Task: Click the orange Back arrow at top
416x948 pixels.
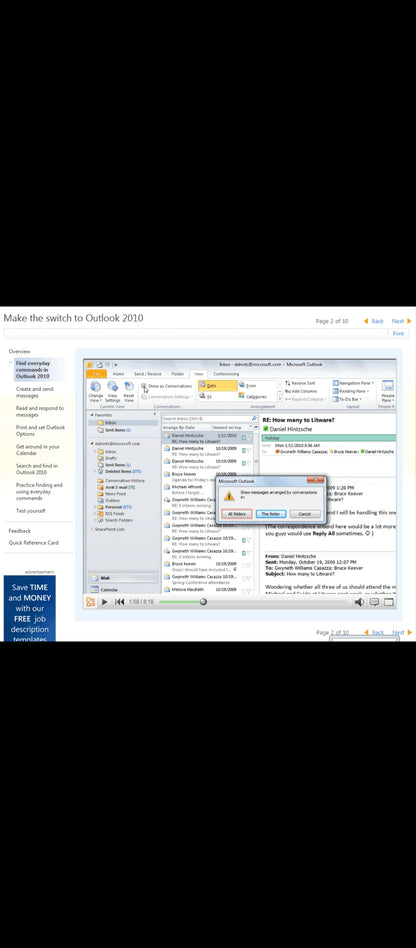Action: 366,321
